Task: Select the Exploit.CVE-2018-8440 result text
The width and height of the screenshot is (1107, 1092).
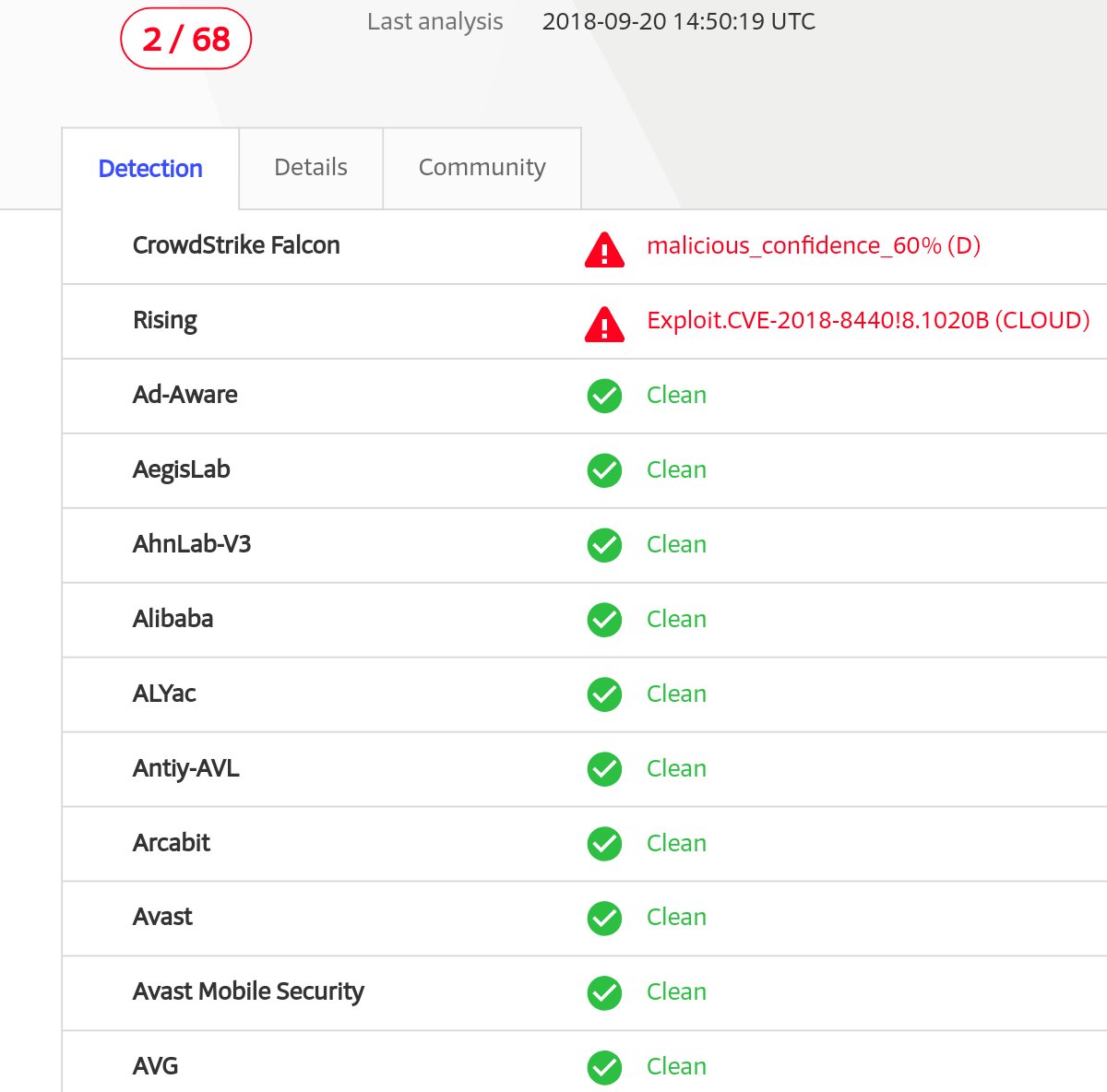Action: [x=868, y=320]
